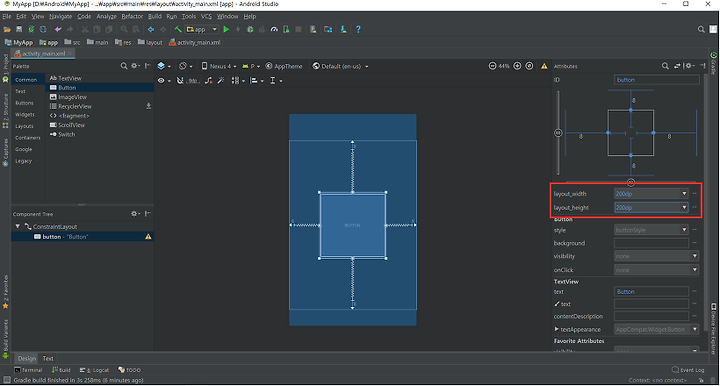720x386 pixels.
Task: Click the Make Project hammer icon
Action: point(178,29)
